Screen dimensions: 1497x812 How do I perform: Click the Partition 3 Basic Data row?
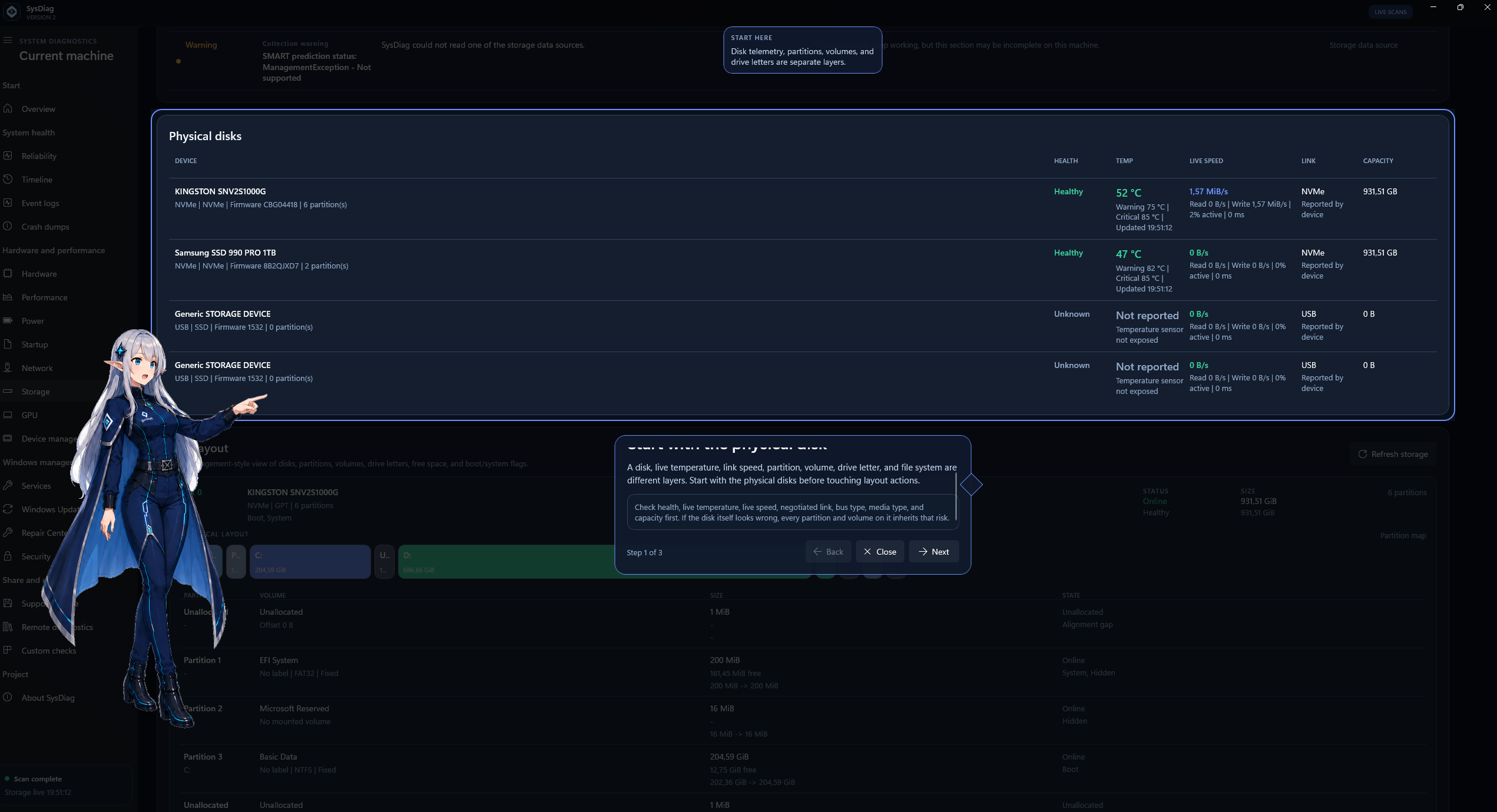pyautogui.click(x=803, y=769)
